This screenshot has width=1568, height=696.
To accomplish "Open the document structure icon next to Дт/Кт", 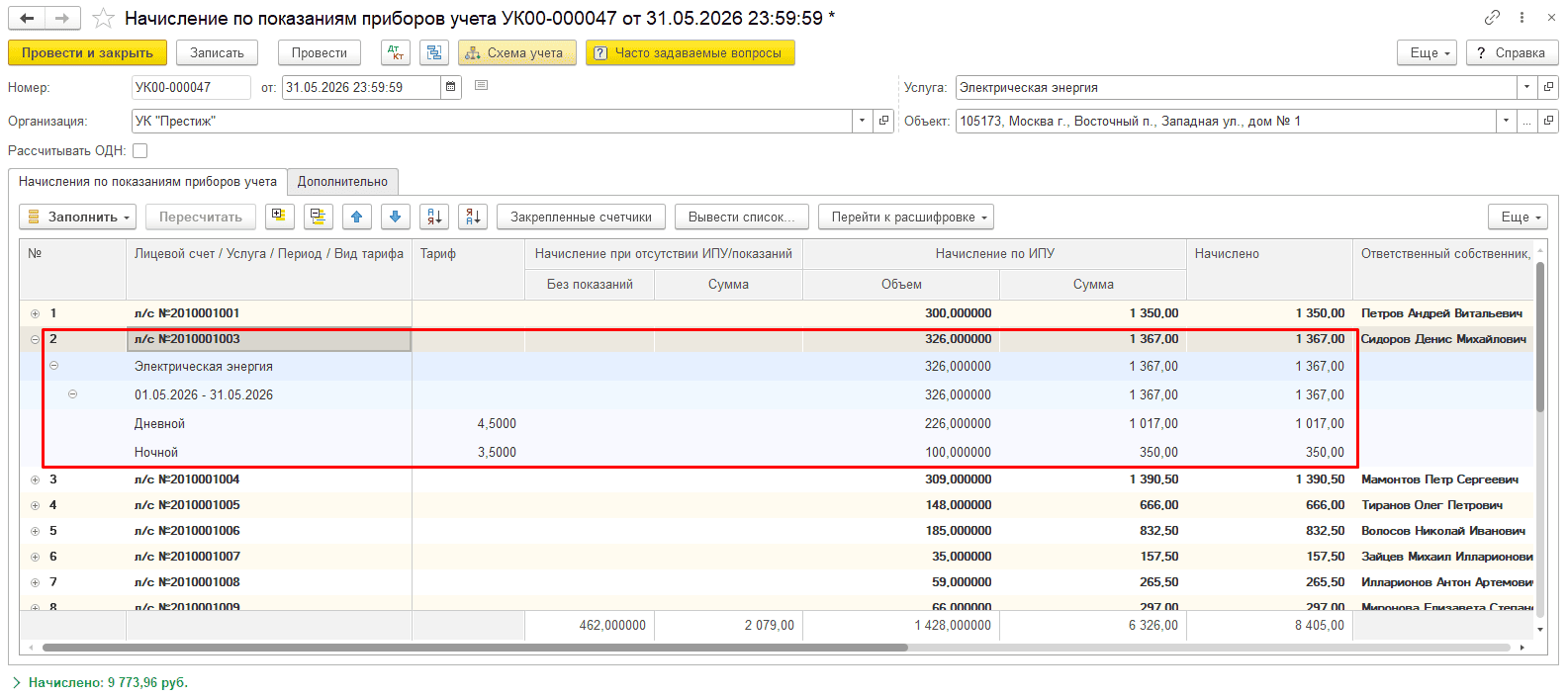I will click(433, 53).
